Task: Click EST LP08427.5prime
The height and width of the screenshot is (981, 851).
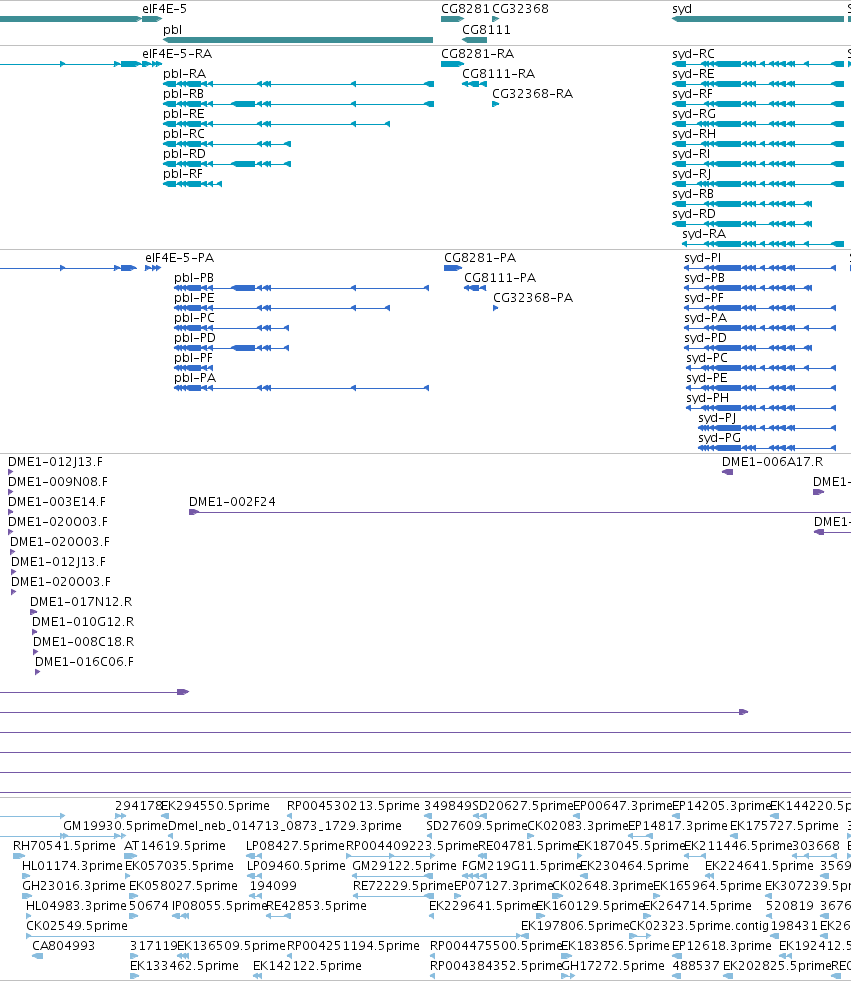Action: point(254,856)
